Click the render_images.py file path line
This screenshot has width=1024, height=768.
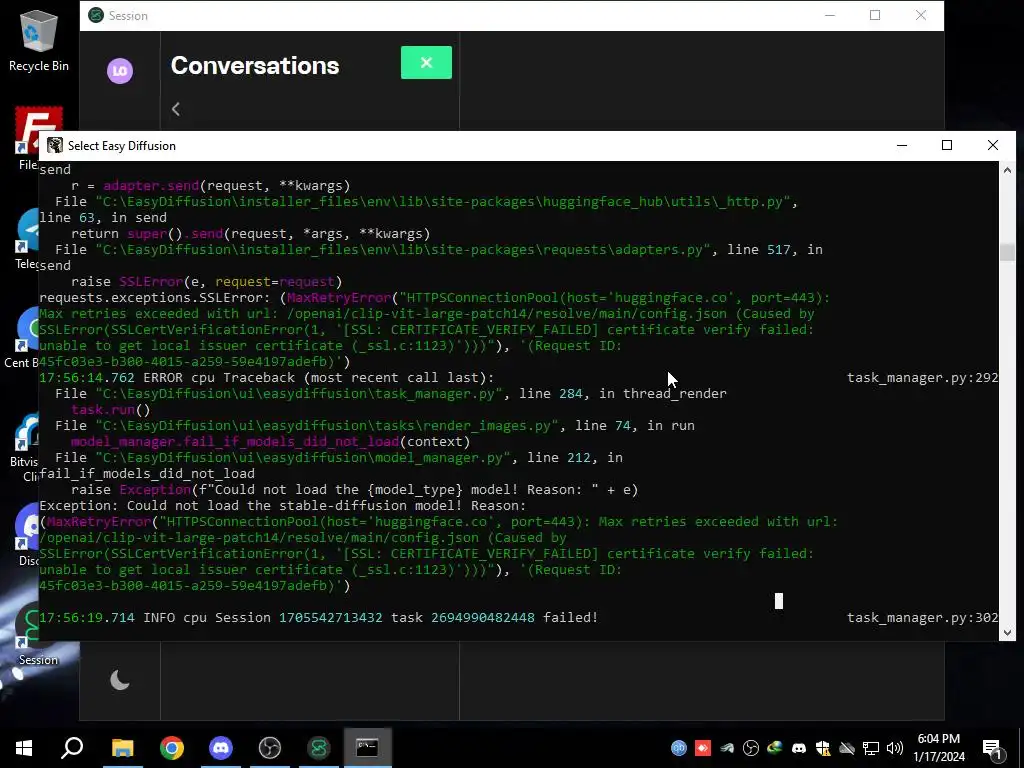coord(375,426)
